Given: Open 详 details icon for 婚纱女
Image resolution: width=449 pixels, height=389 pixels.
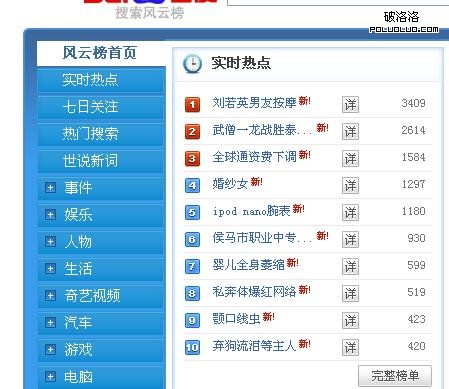Looking at the screenshot, I should coord(350,186).
